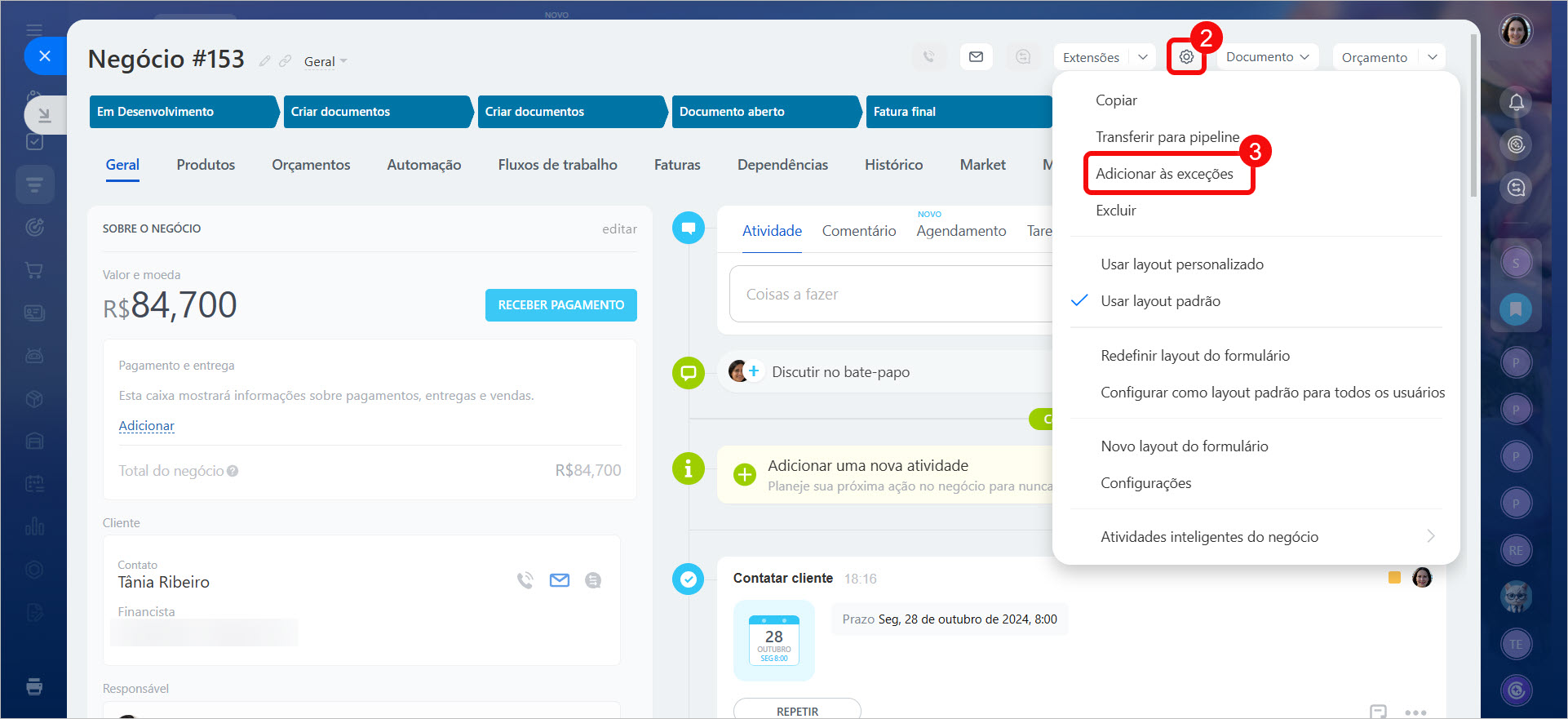Choose Novo layout do formulário
Screen dimensions: 1568x719
(1185, 446)
